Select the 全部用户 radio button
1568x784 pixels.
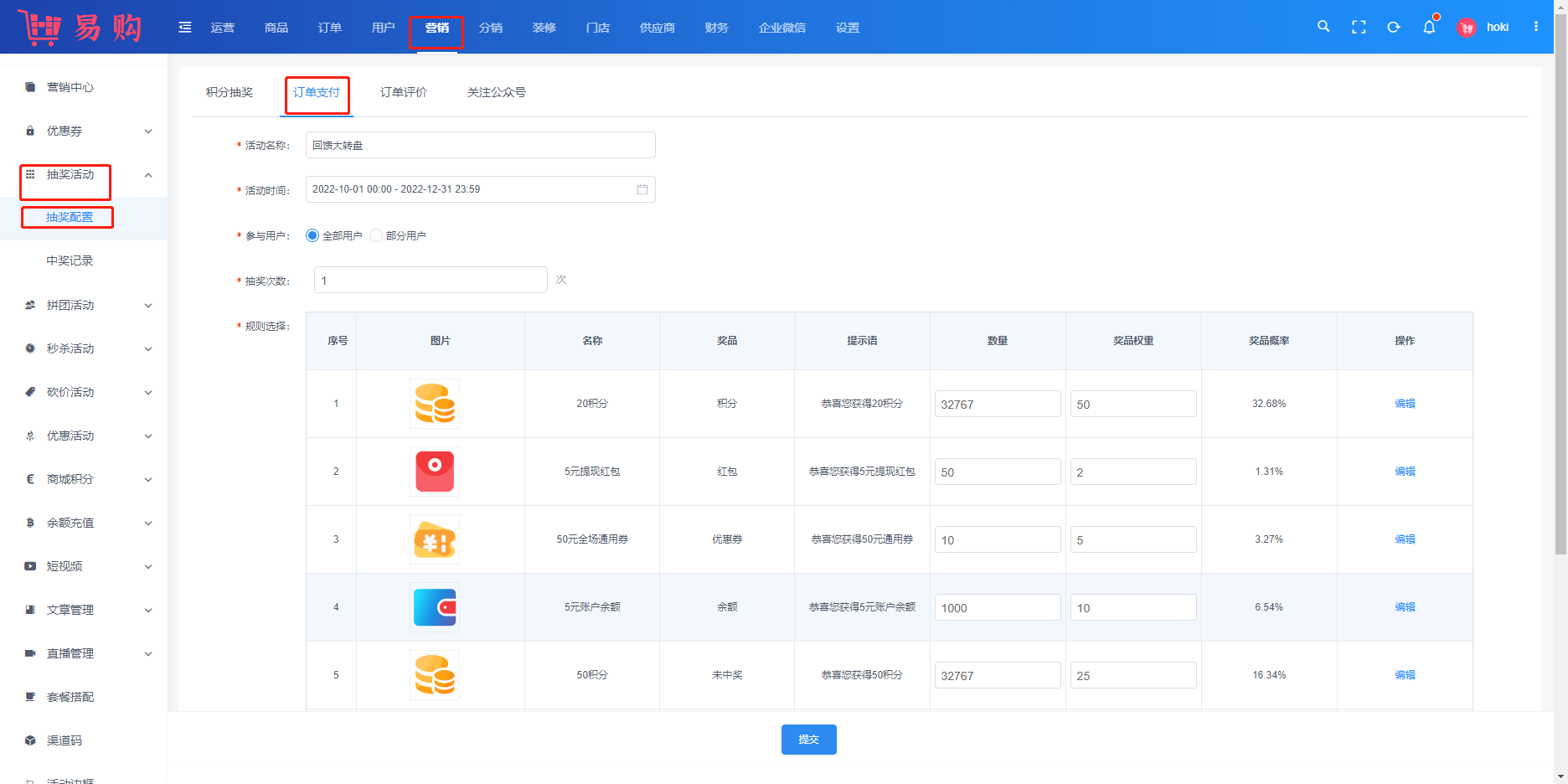click(312, 235)
